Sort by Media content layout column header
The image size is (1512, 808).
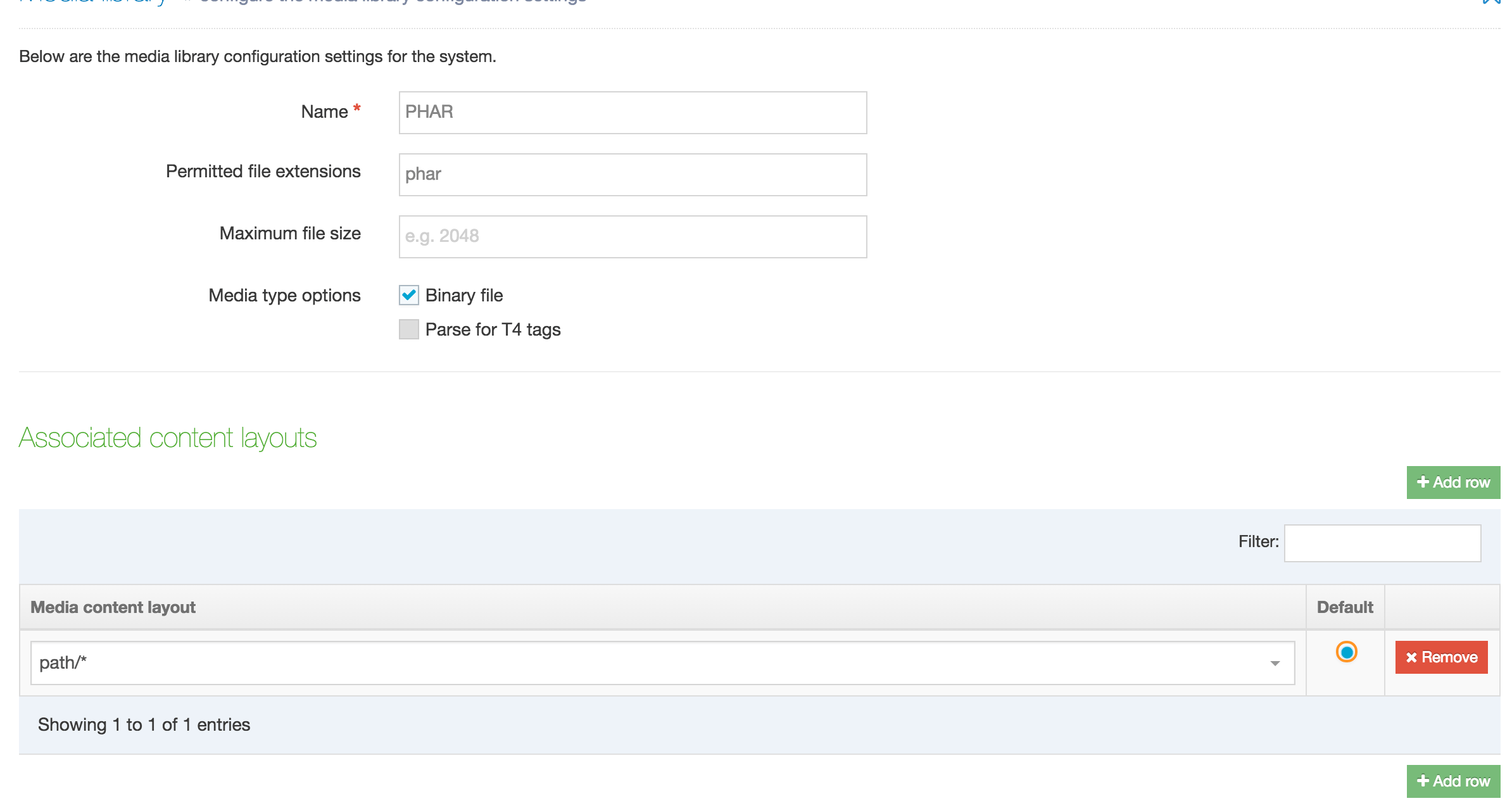coord(113,607)
